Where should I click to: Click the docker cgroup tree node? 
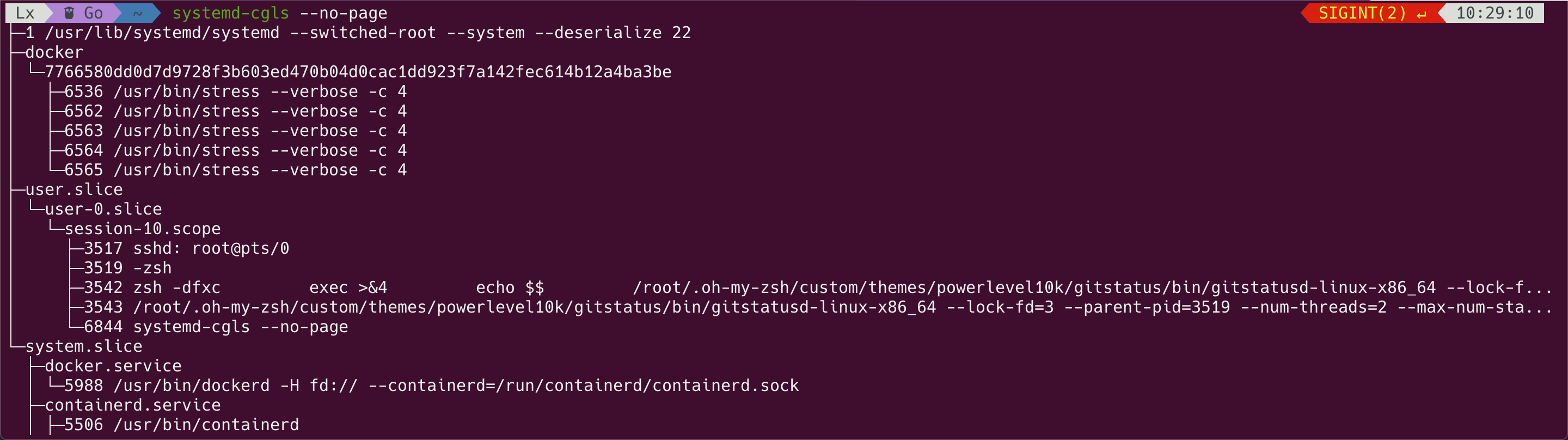coord(53,52)
